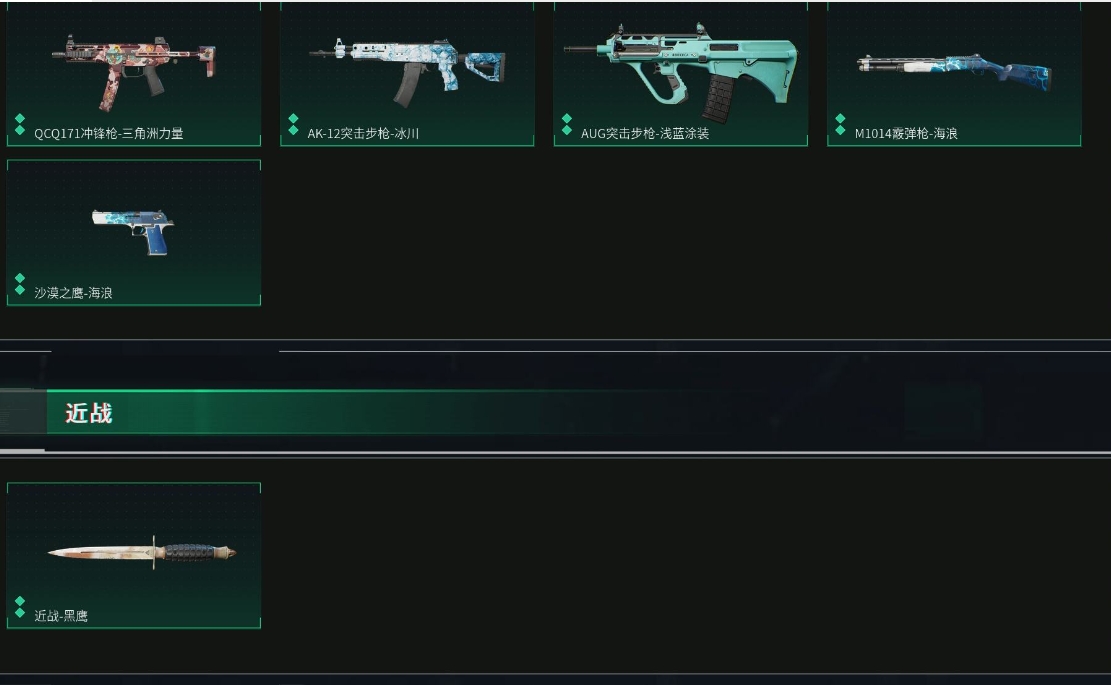The image size is (1111, 685).
Task: Select the 黑鹰 melee knife image
Action: [142, 553]
